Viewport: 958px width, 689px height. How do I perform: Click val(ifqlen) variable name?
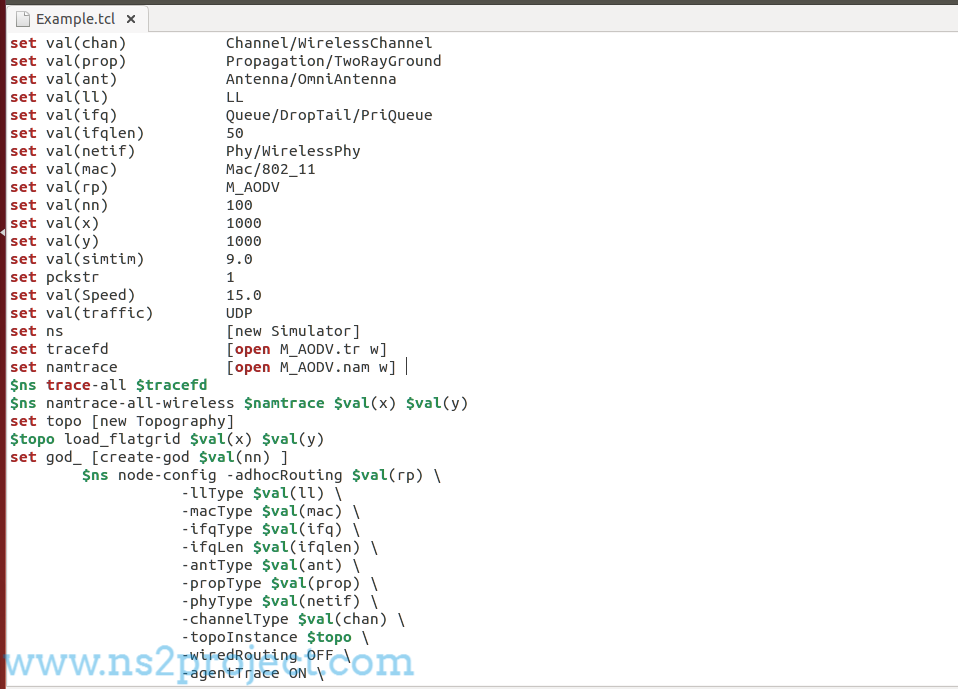click(95, 133)
